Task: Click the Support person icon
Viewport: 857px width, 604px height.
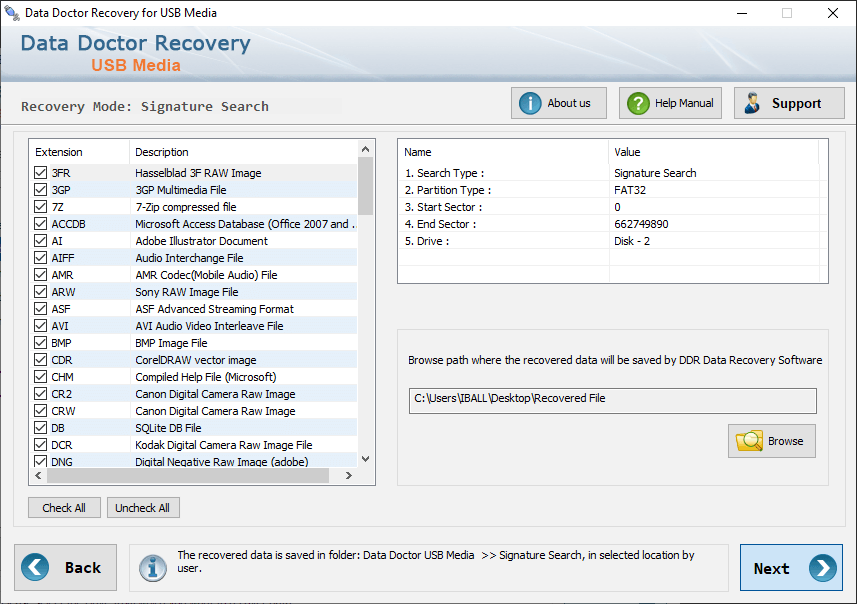Action: tap(753, 103)
